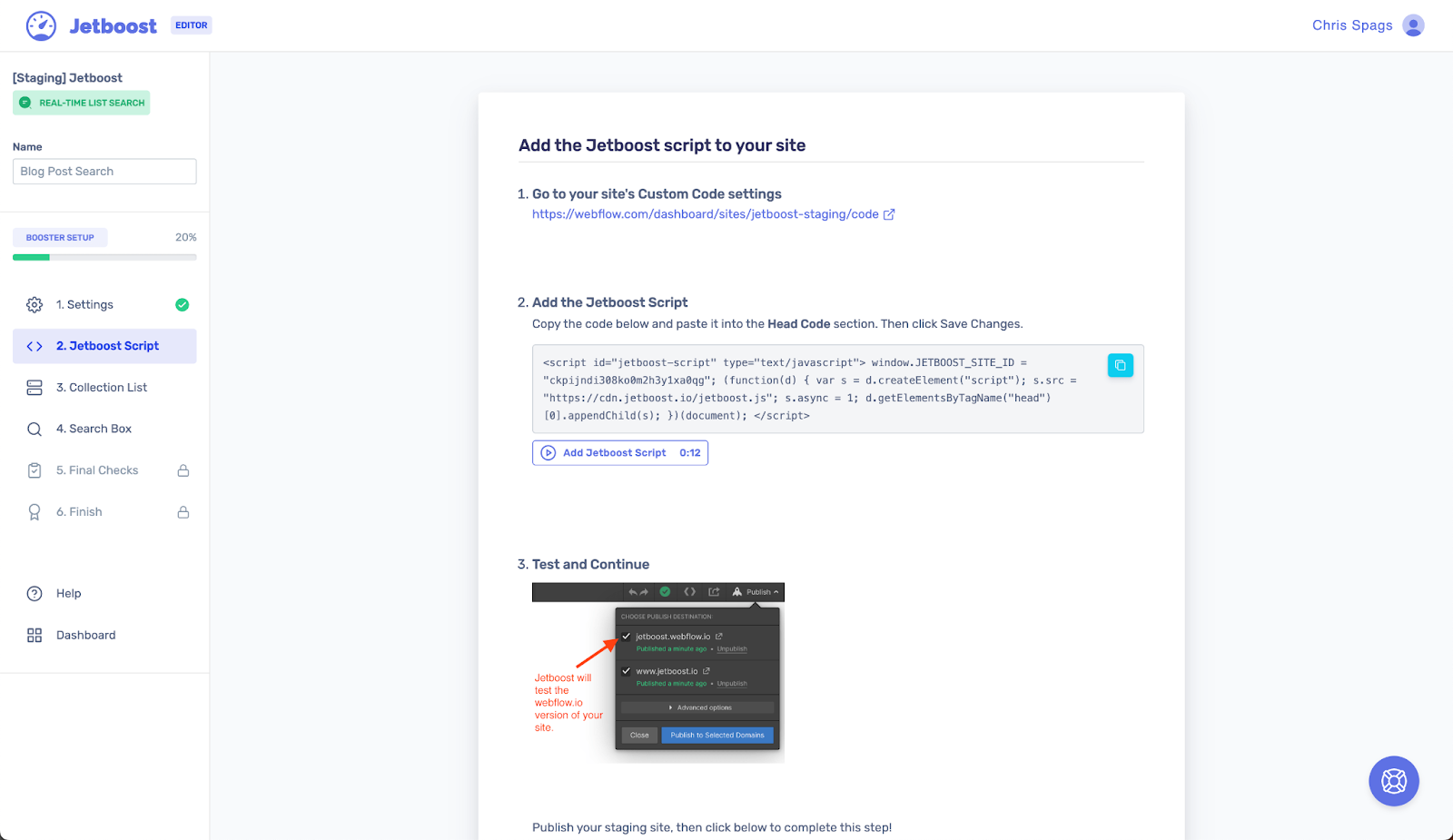Select locked step 5. Final Checks

pyautogui.click(x=104, y=470)
